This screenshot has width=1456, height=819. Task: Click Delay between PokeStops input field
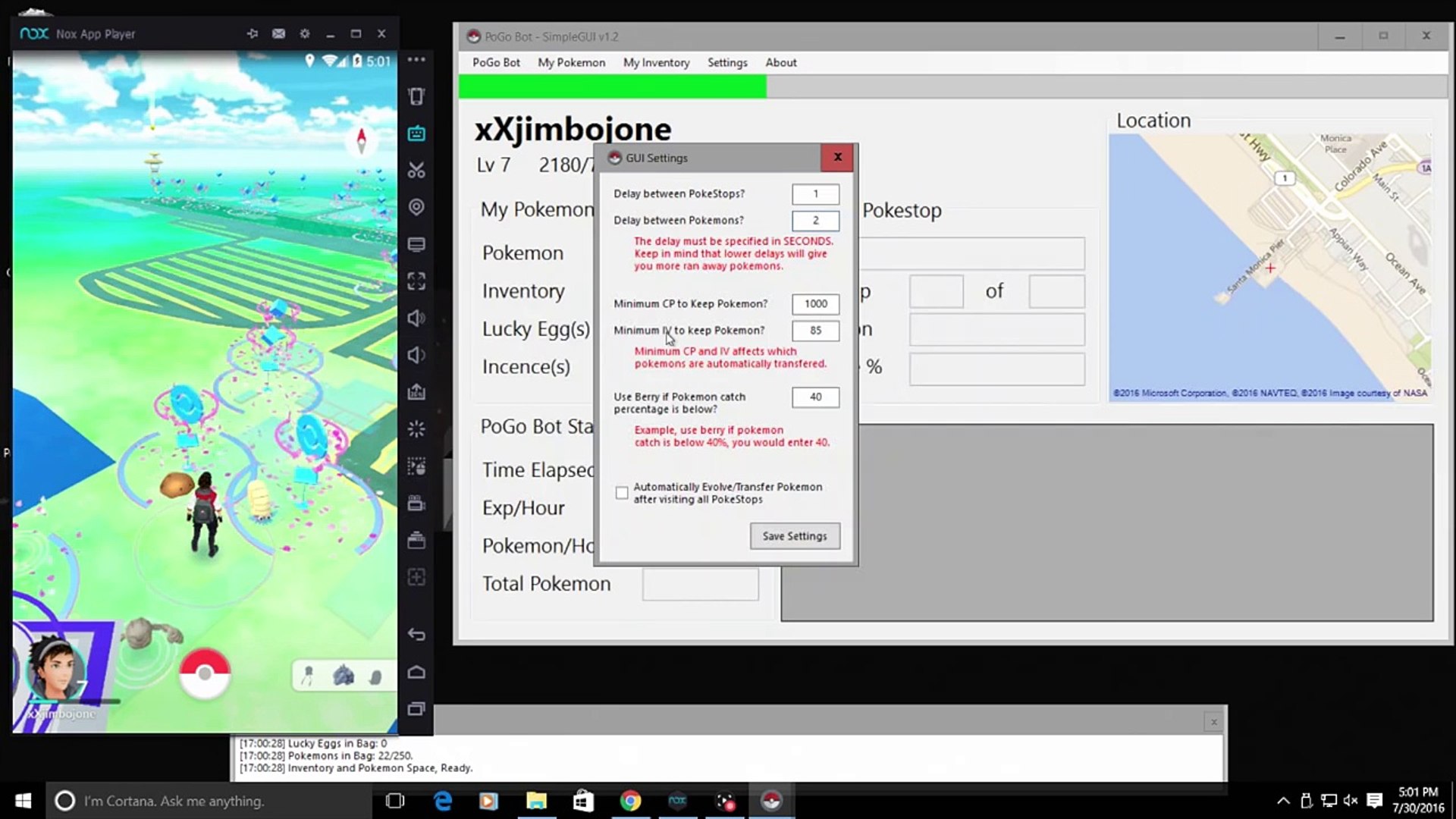click(x=815, y=193)
